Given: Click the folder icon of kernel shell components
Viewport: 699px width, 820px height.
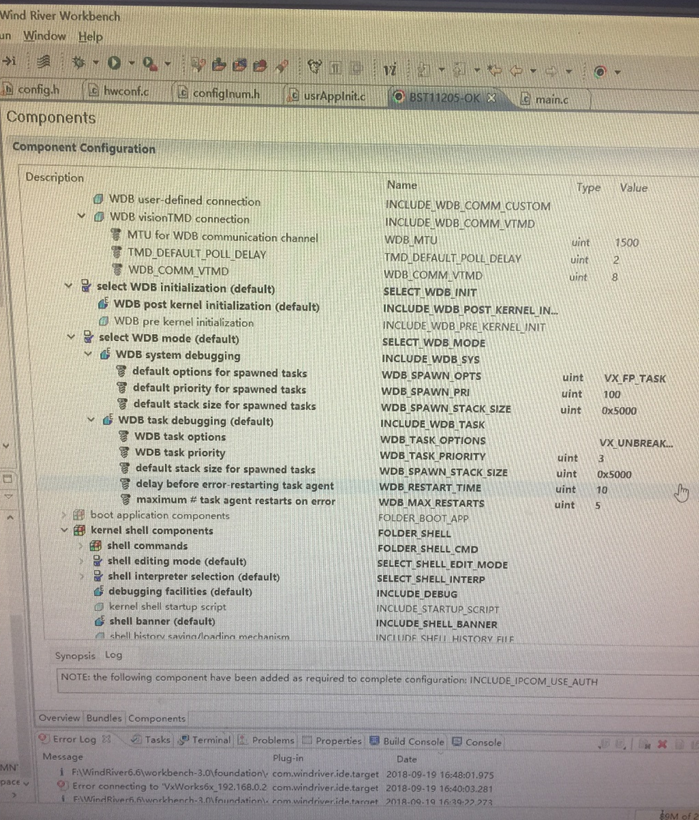Looking at the screenshot, I should 79,530.
